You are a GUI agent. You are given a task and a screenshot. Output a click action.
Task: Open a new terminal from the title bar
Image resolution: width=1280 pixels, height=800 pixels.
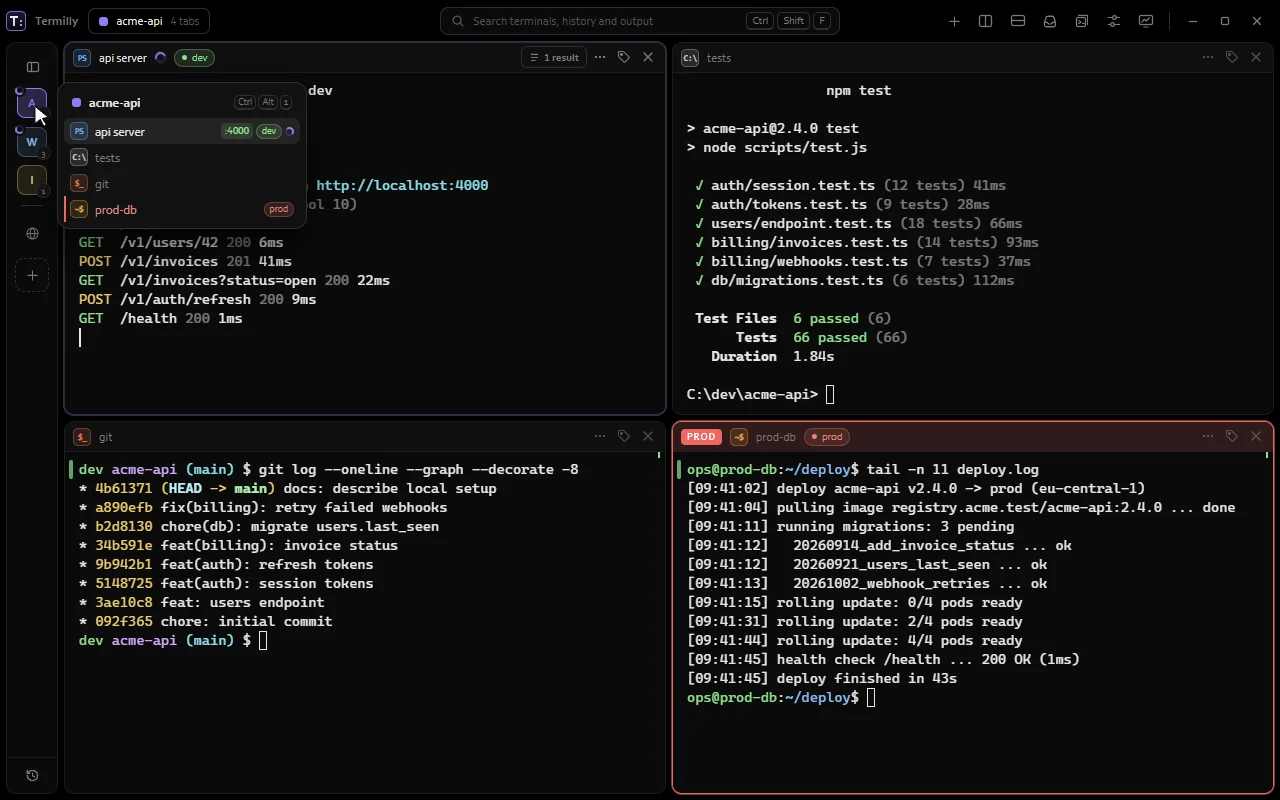[x=954, y=21]
